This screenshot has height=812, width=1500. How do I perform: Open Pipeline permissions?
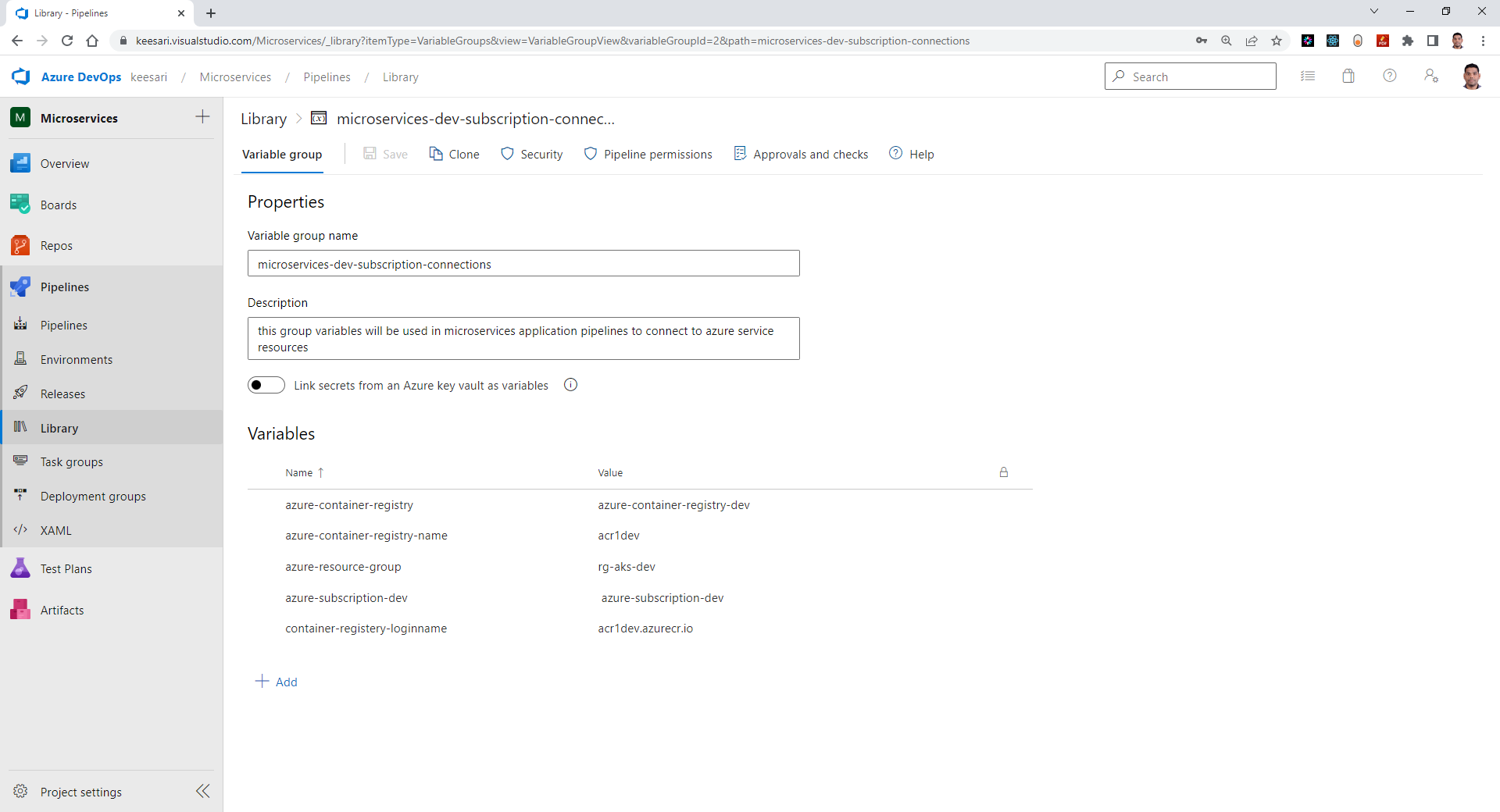(648, 155)
